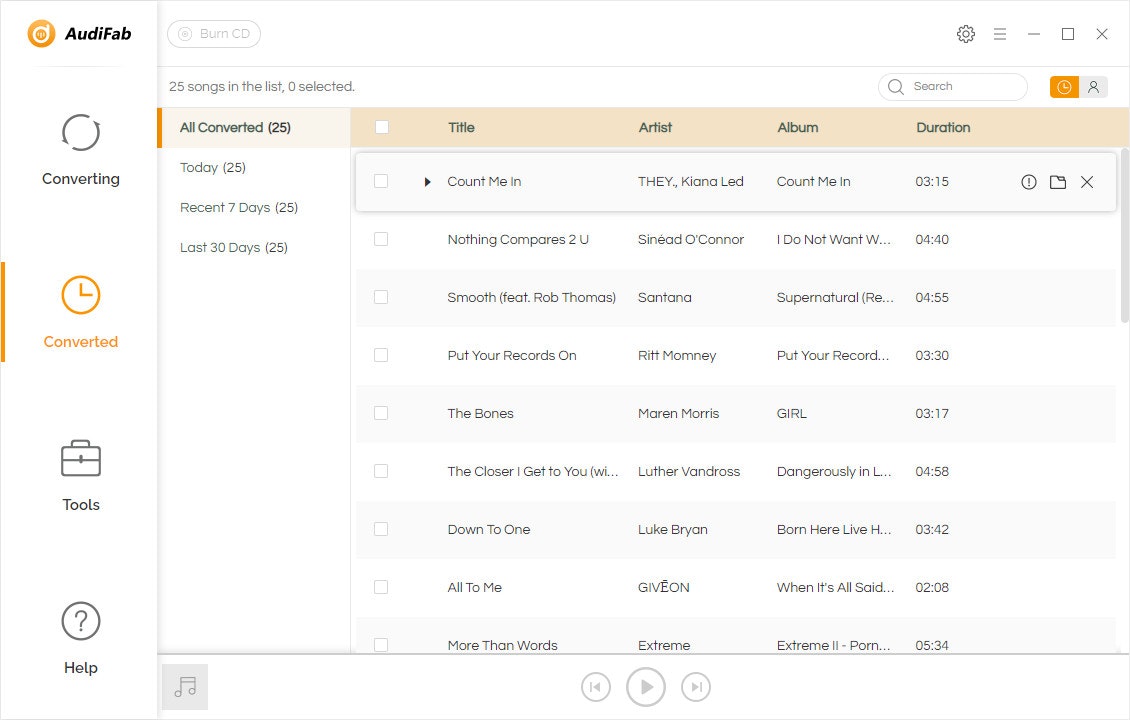Click the next track button

(695, 687)
